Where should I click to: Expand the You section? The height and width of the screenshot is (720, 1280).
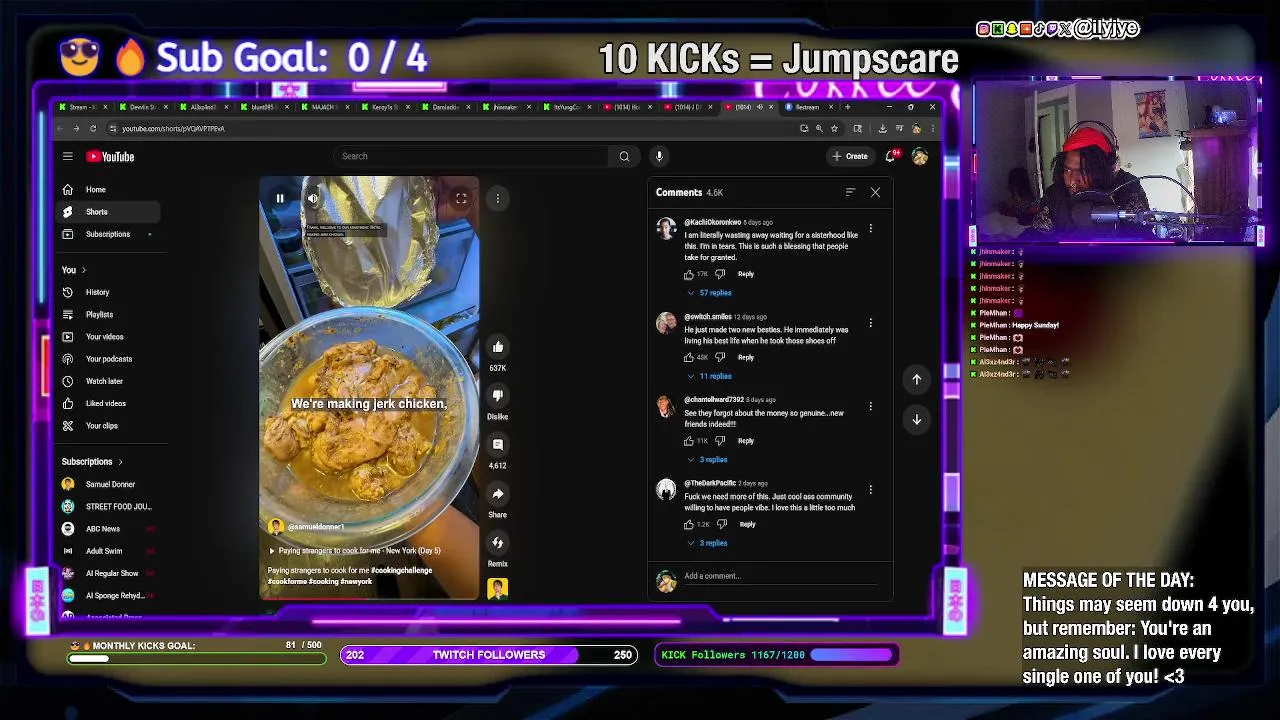click(x=74, y=270)
